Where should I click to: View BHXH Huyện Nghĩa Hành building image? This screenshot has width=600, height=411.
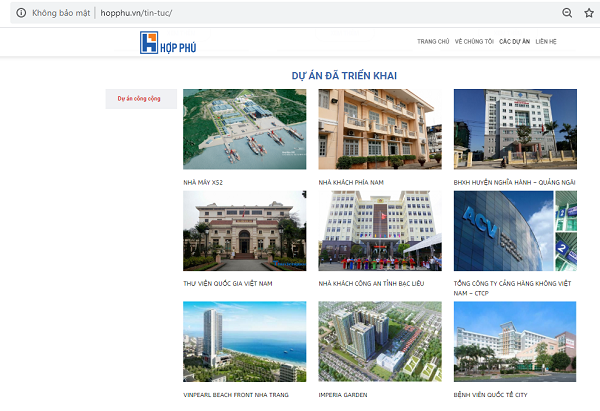pyautogui.click(x=515, y=129)
